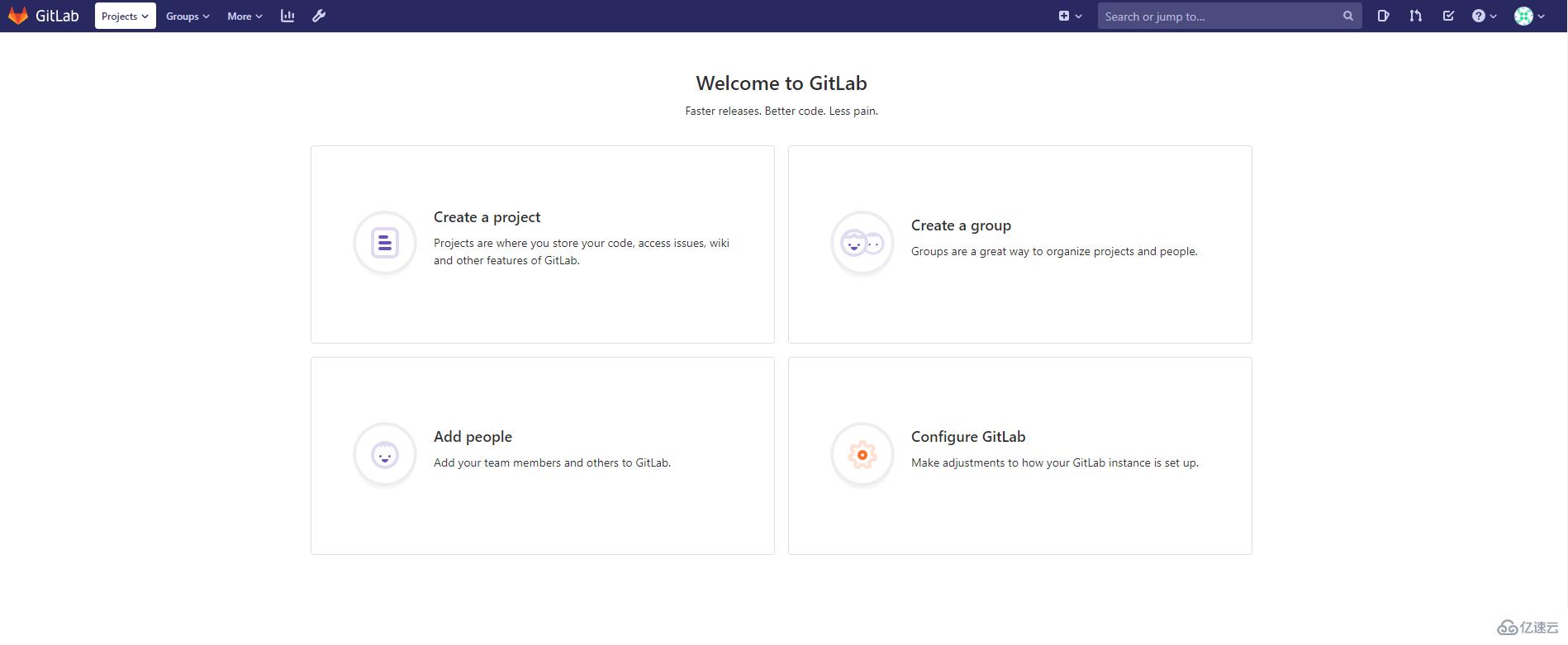
Task: Open the Merge requests icon
Action: click(x=1416, y=16)
